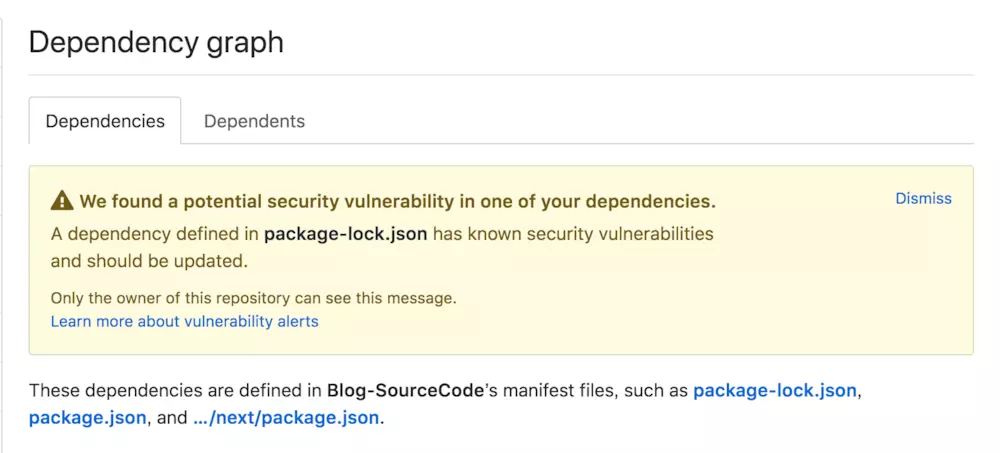Viewport: 1000px width, 453px height.
Task: Click the warning triangle icon in alert
Action: tap(62, 201)
